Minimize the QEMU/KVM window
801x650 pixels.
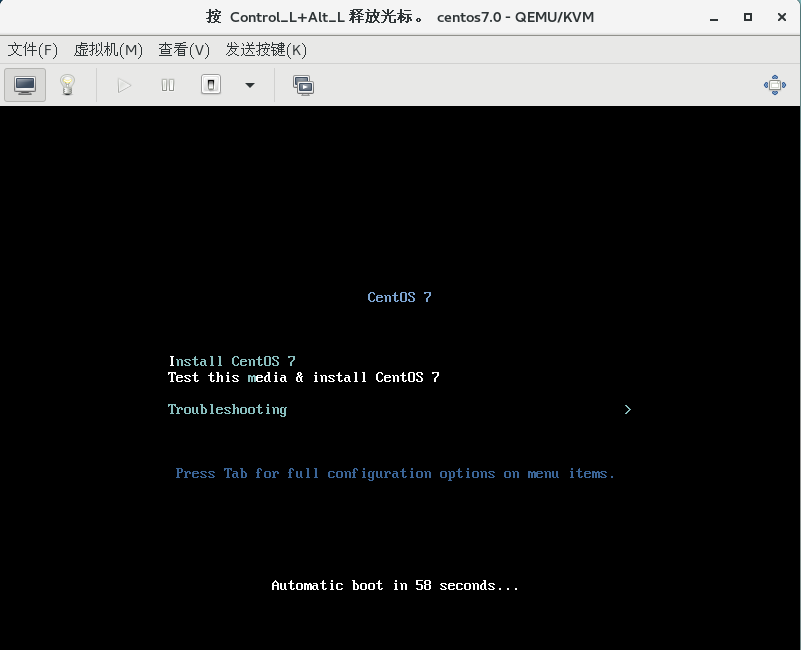[714, 17]
